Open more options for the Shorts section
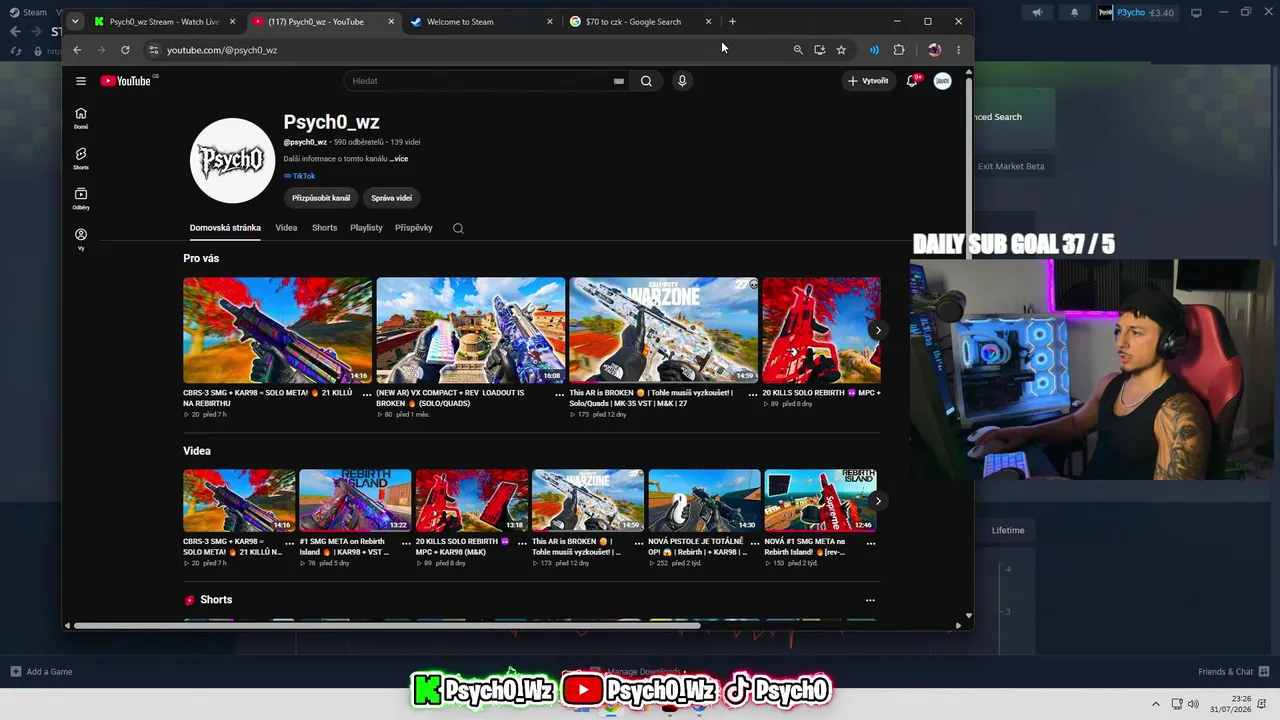The width and height of the screenshot is (1280, 720). [870, 600]
